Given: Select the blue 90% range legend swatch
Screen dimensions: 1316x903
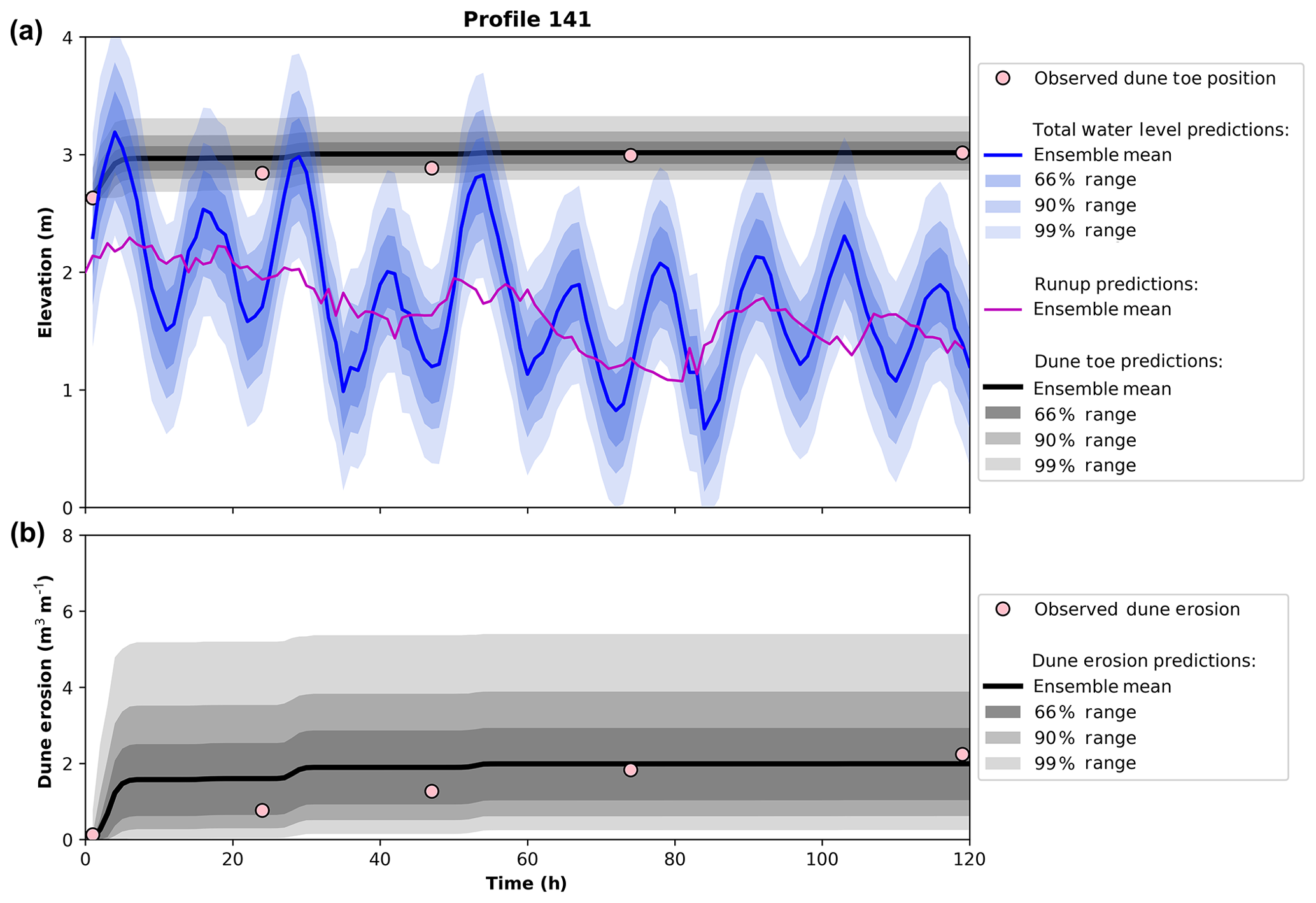Looking at the screenshot, I should [x=1003, y=206].
